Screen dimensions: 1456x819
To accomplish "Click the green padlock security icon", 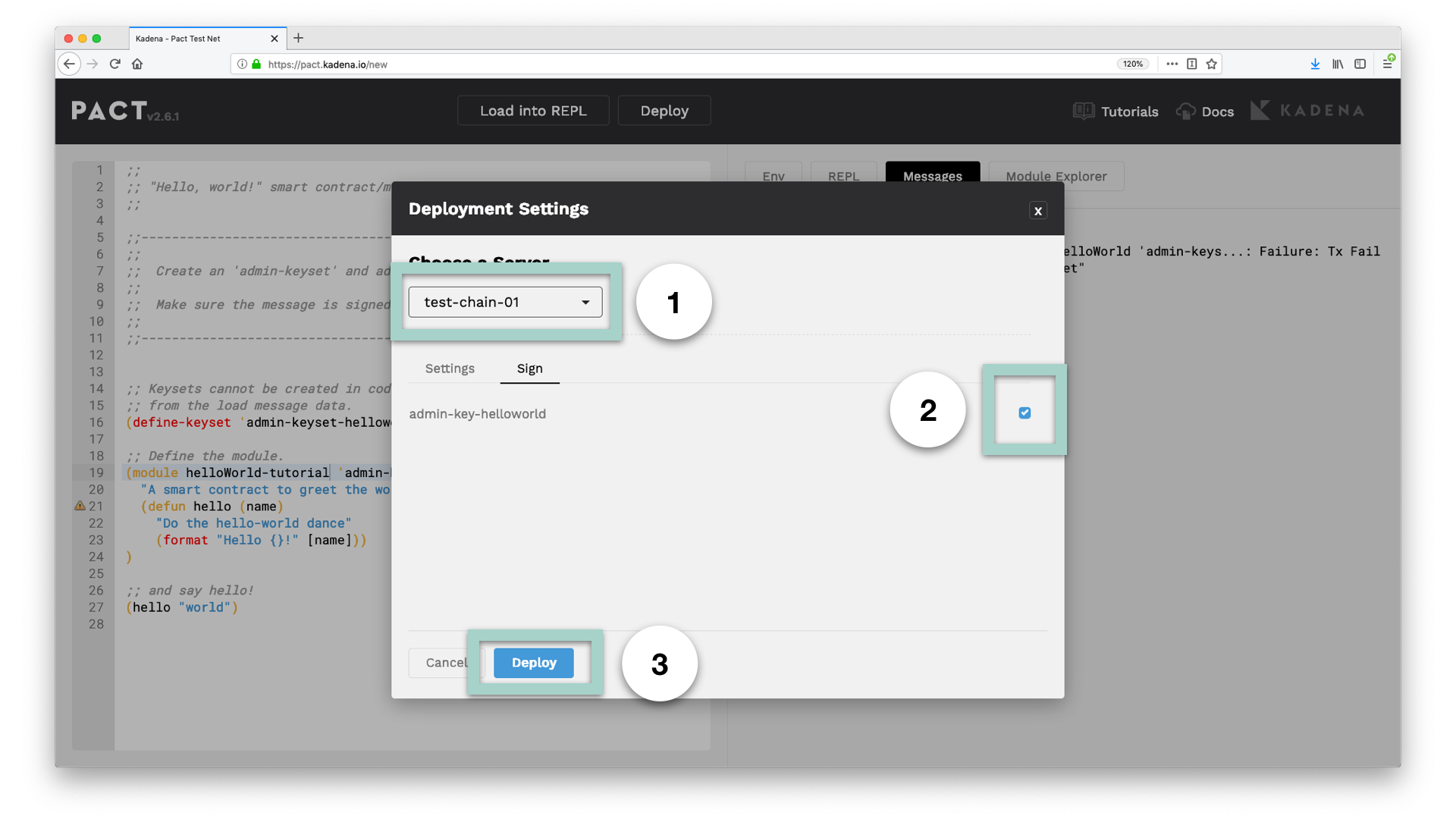I will point(256,64).
